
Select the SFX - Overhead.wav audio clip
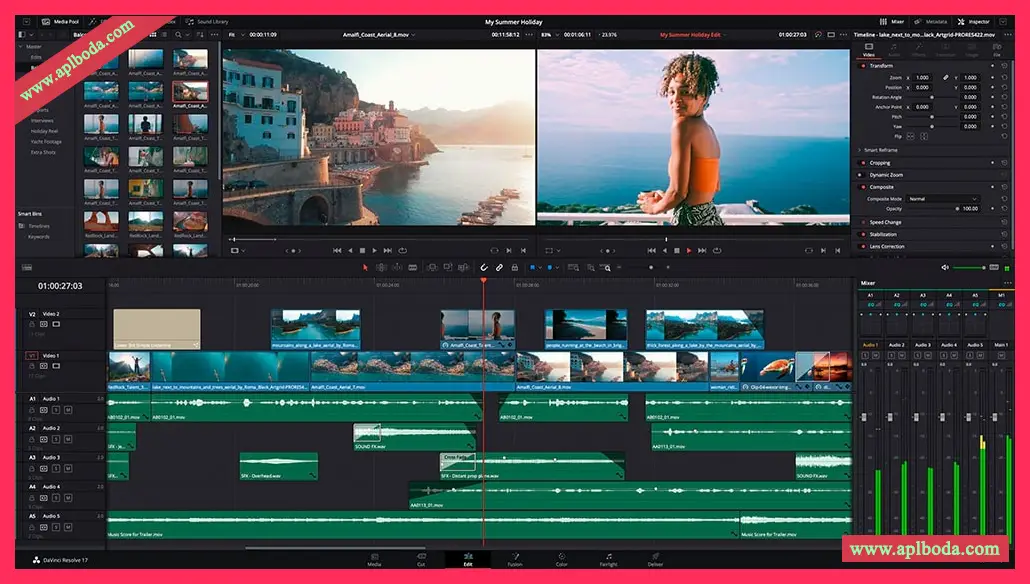point(278,466)
